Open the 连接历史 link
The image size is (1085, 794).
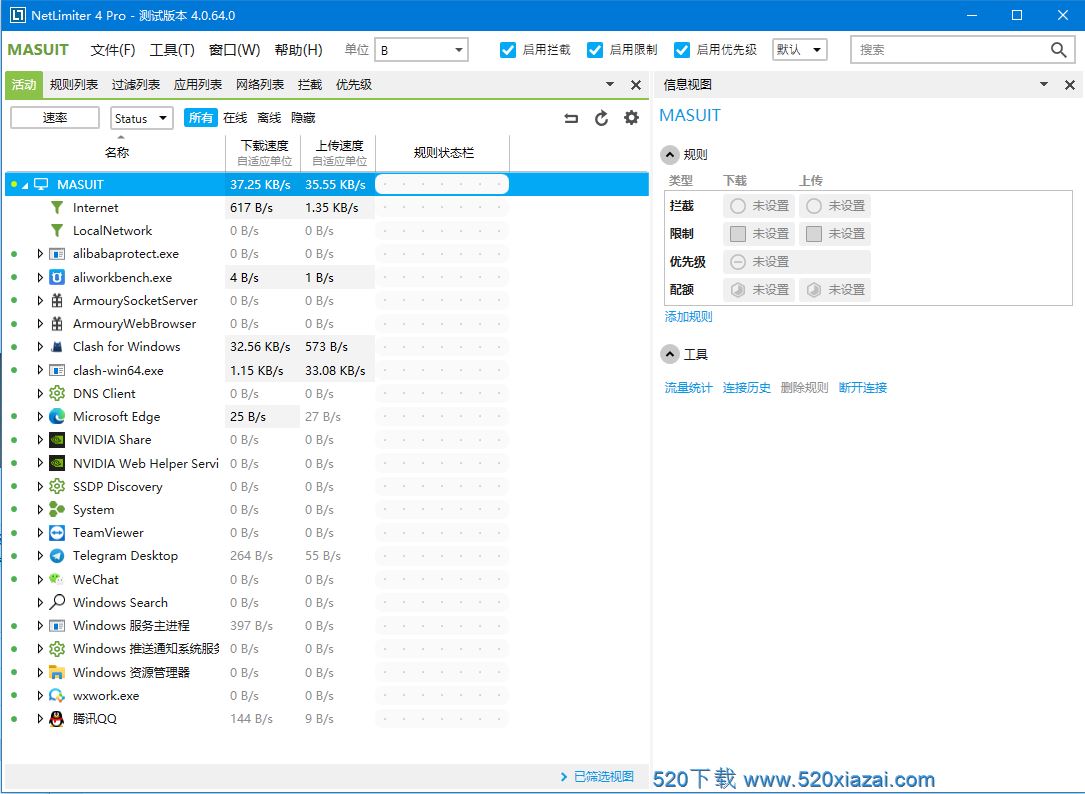pyautogui.click(x=747, y=388)
